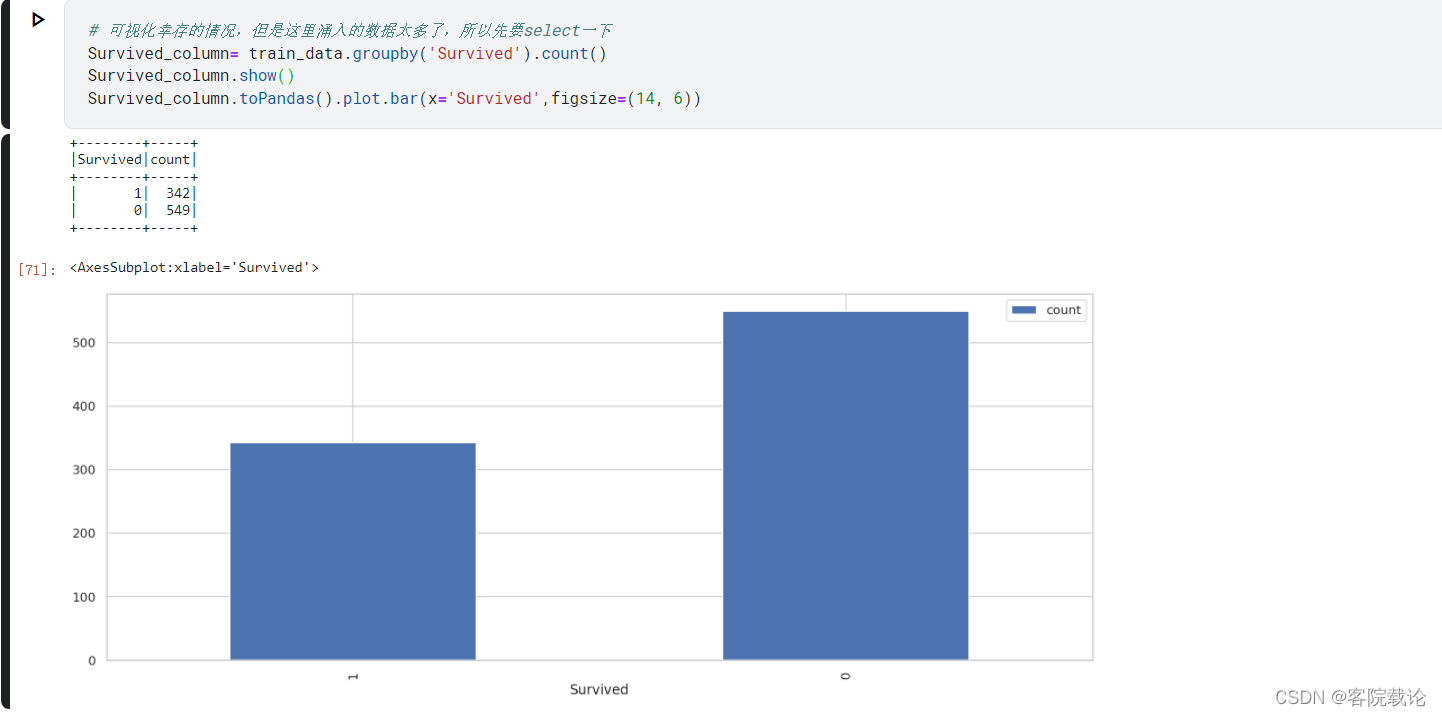The width and height of the screenshot is (1442, 716).
Task: Click the bar for Survived 1
Action: [353, 551]
